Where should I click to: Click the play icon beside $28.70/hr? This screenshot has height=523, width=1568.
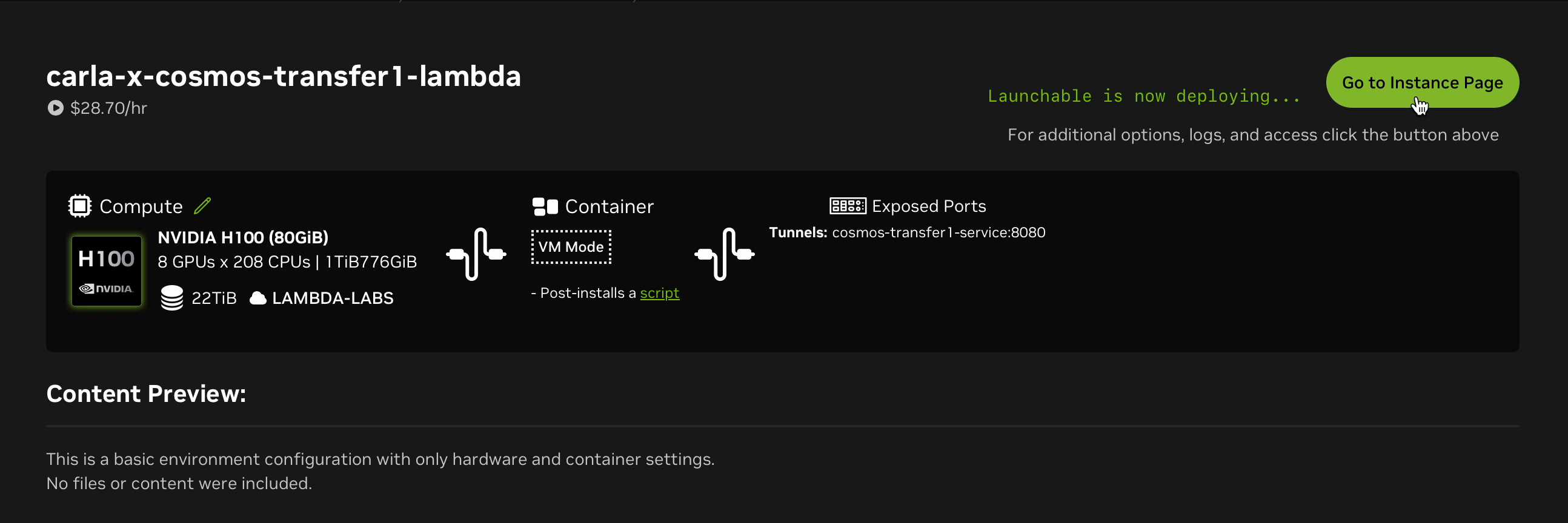click(x=55, y=108)
